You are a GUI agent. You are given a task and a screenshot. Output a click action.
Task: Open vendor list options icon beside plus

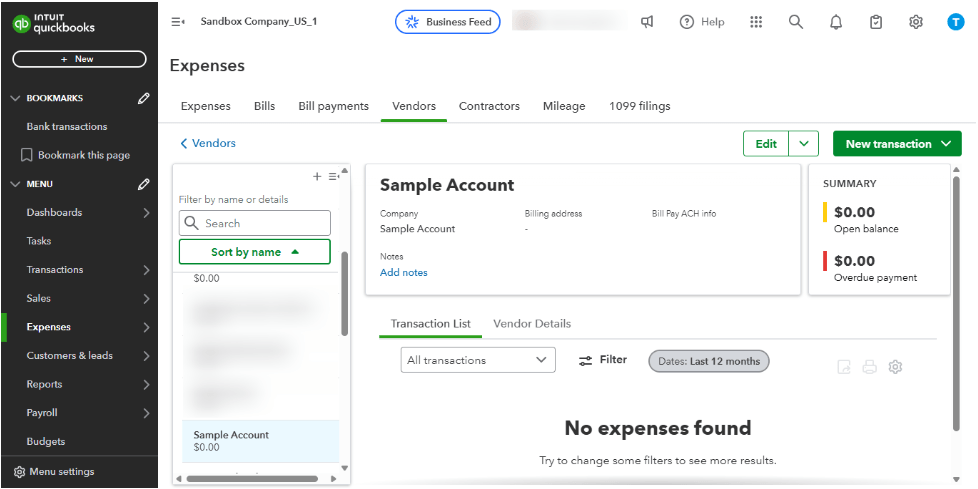[333, 177]
